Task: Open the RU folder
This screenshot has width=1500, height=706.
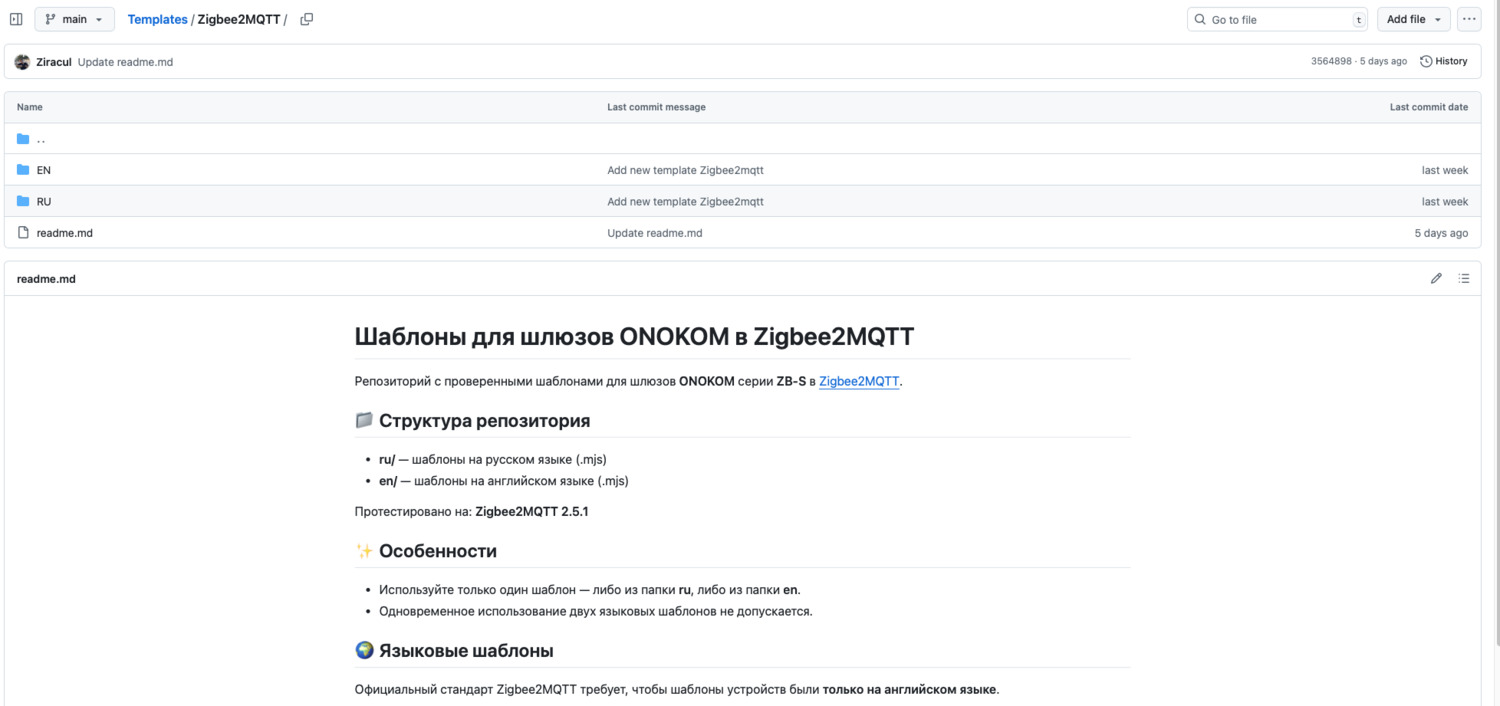Action: coord(44,201)
